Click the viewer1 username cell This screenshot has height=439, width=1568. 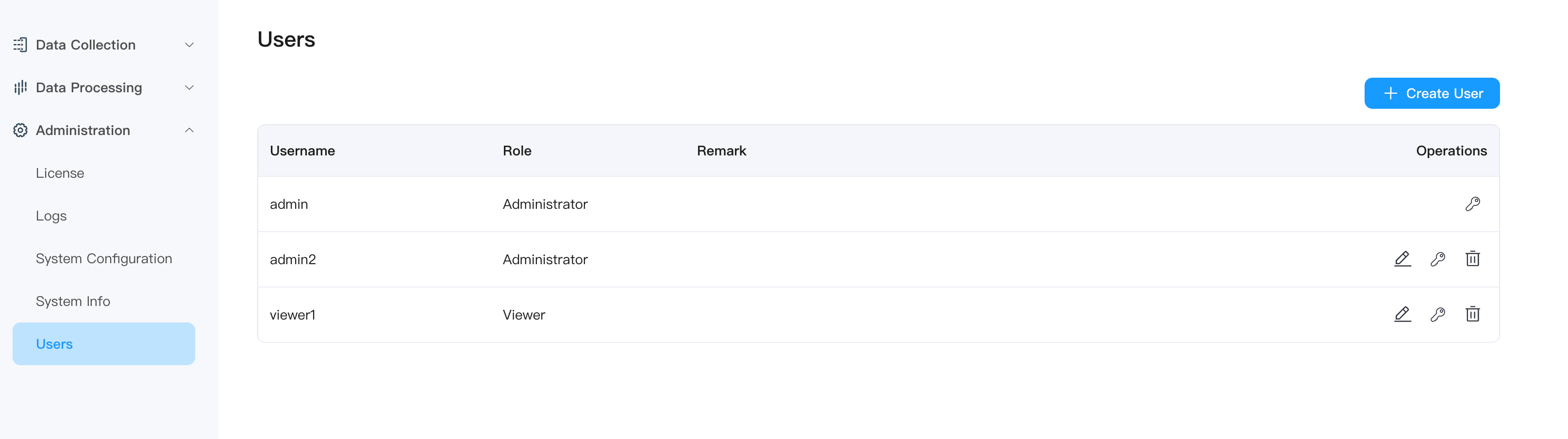pos(292,315)
